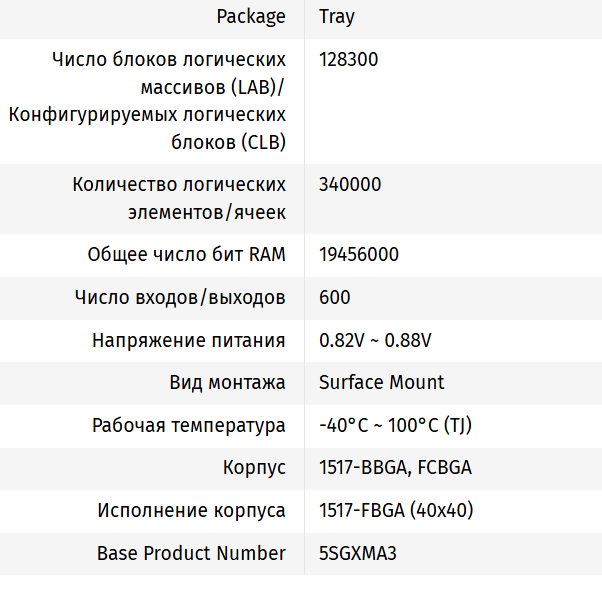Click the 'Общее число бит RAM' label
602x591 pixels.
187,255
